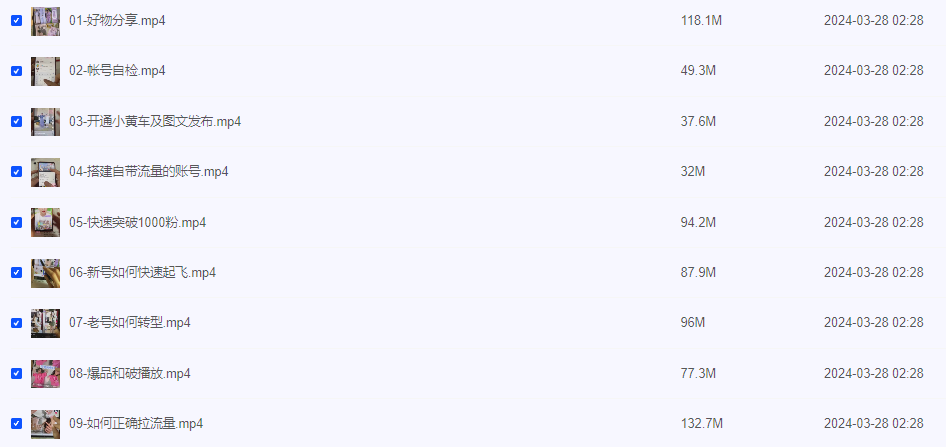
Task: Click the 08-爆品和破播放 pink thumbnail
Action: tap(45, 374)
